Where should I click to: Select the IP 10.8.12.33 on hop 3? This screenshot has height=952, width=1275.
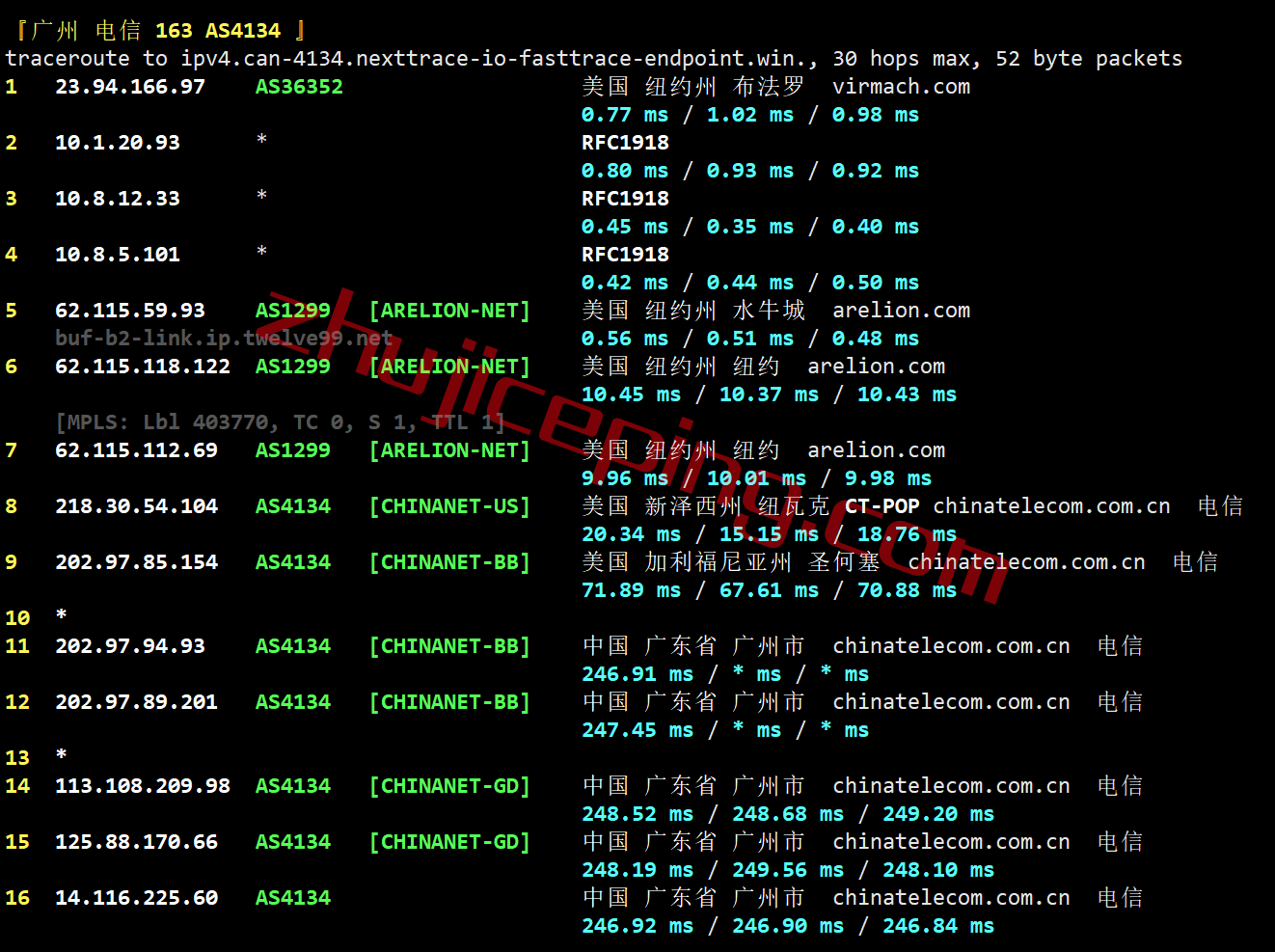(x=117, y=199)
